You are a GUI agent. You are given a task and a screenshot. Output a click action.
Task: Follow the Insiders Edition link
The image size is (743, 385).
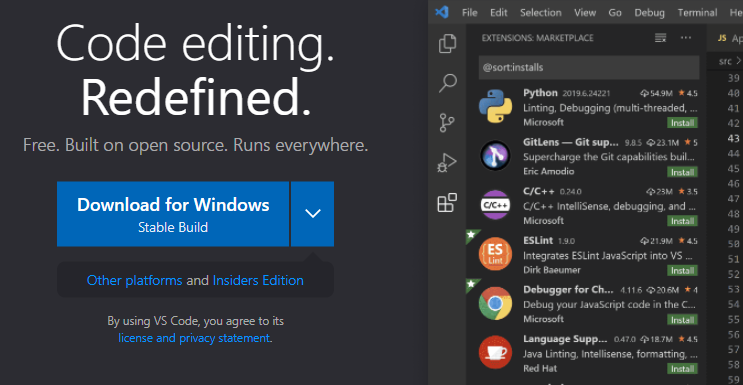[258, 280]
